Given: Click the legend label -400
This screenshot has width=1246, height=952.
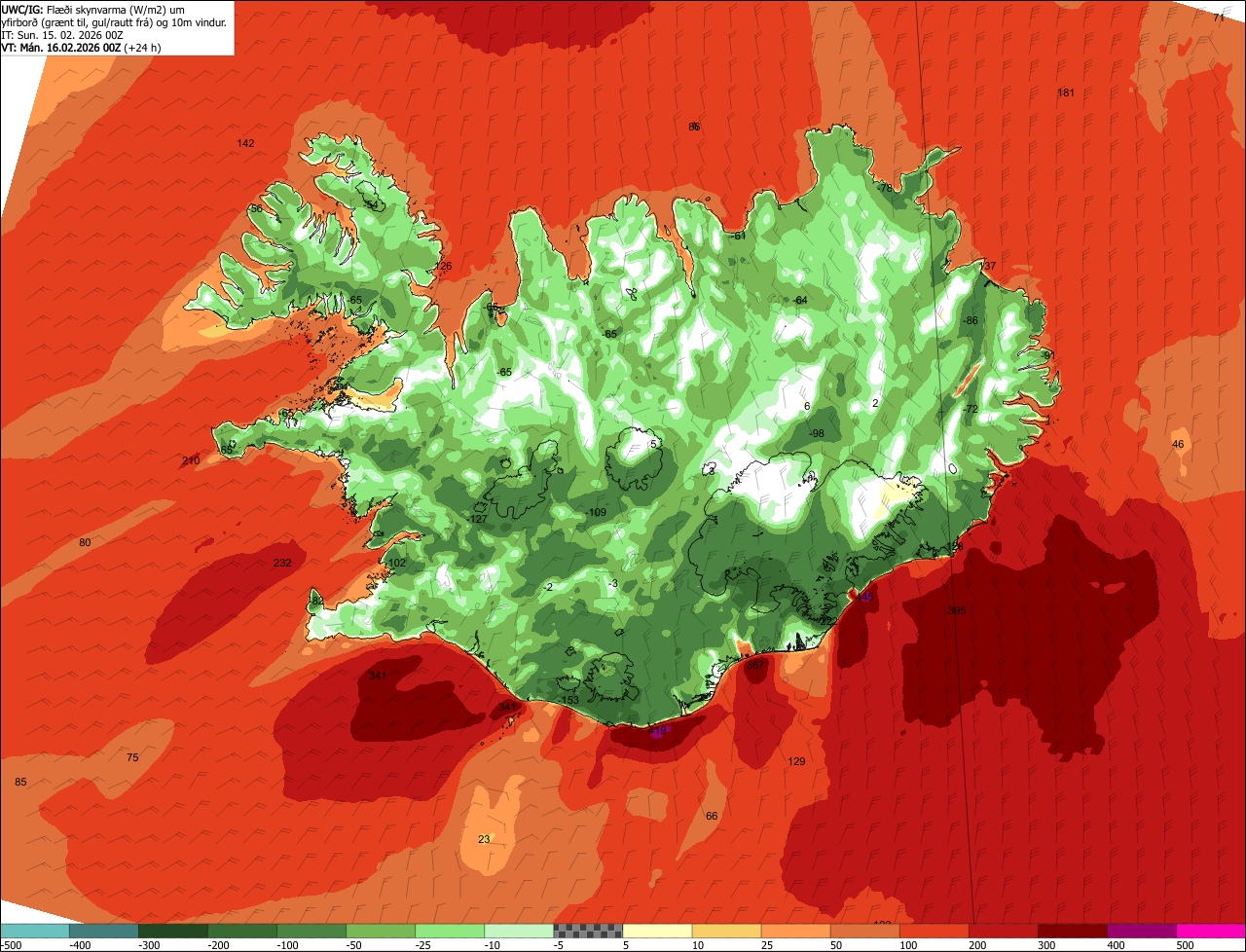Looking at the screenshot, I should click(x=81, y=944).
